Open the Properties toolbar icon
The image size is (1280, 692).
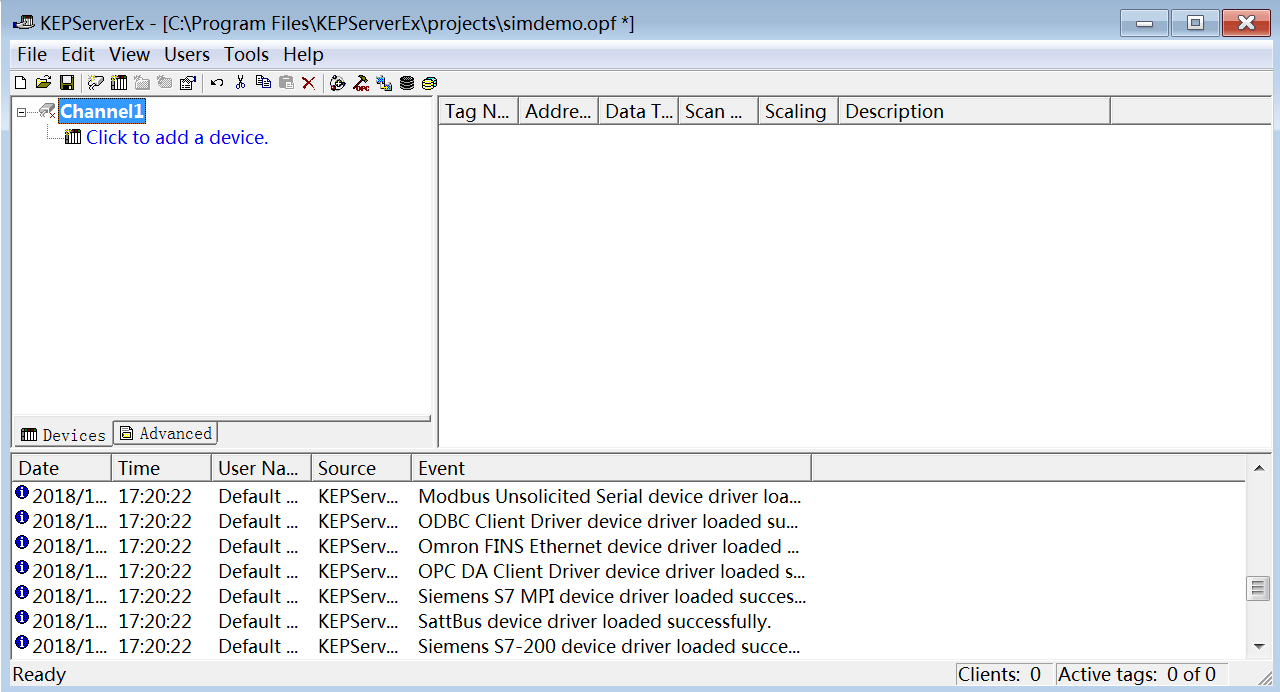coord(187,83)
